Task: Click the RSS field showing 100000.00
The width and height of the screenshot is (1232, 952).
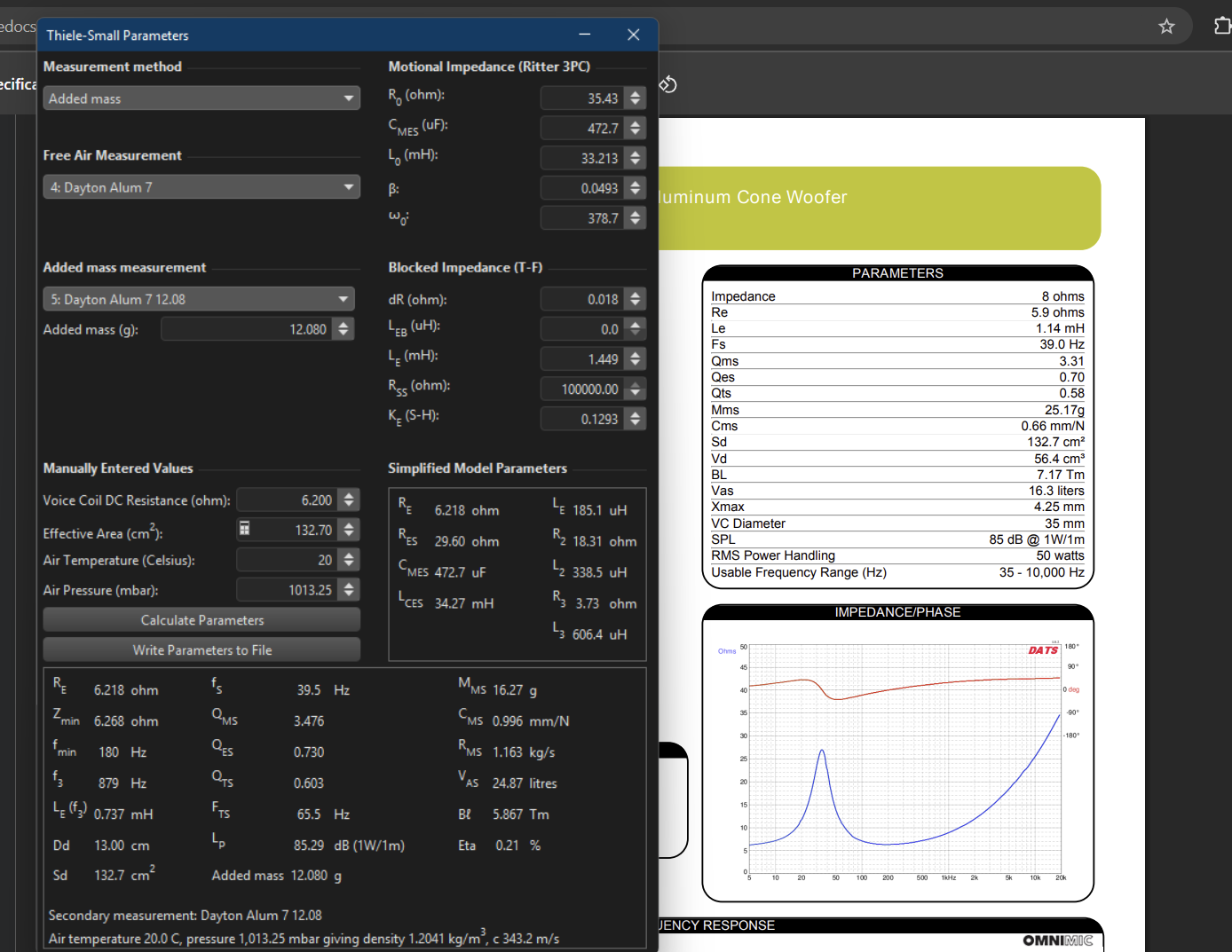Action: (582, 389)
